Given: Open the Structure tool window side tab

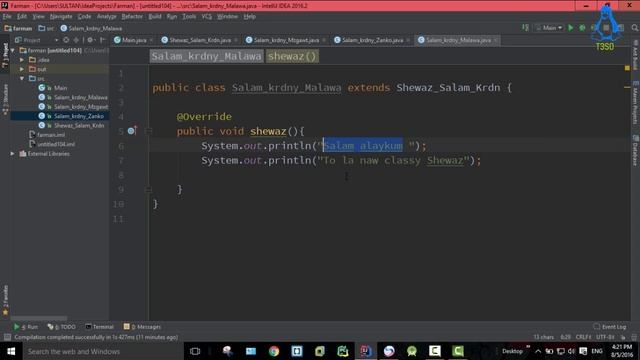Looking at the screenshot, I should coord(5,99).
